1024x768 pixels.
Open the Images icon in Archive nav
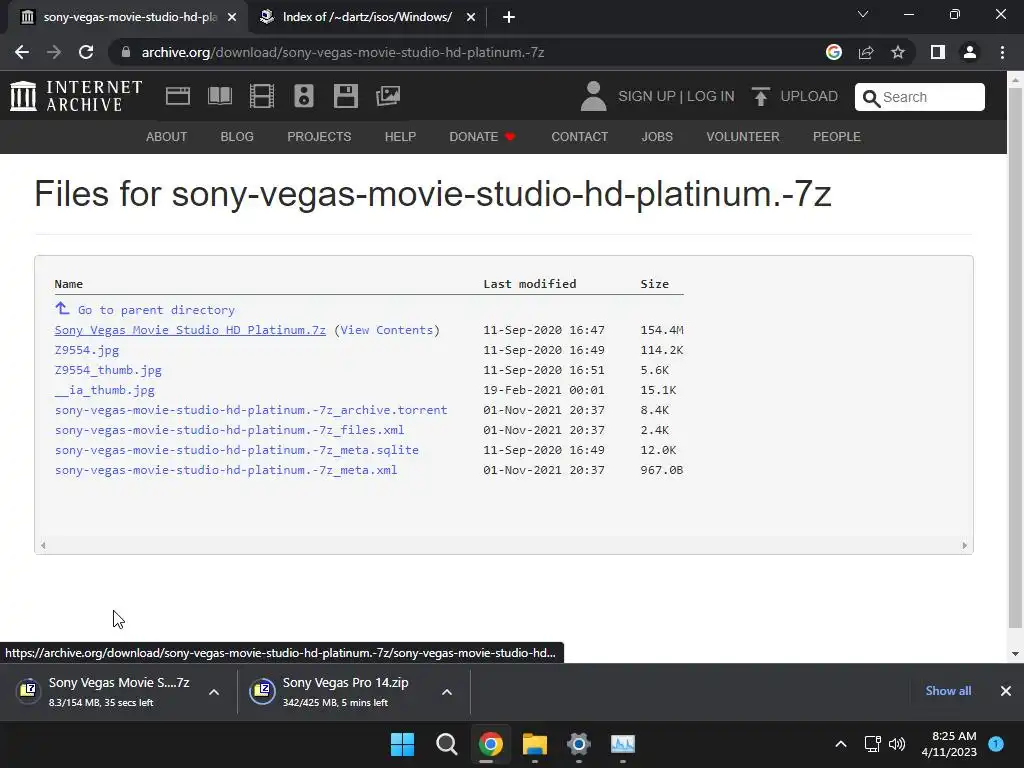388,96
